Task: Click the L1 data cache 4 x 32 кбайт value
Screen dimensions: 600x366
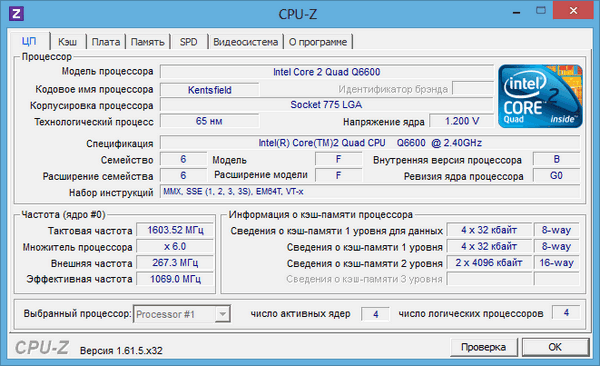Action: tap(489, 230)
